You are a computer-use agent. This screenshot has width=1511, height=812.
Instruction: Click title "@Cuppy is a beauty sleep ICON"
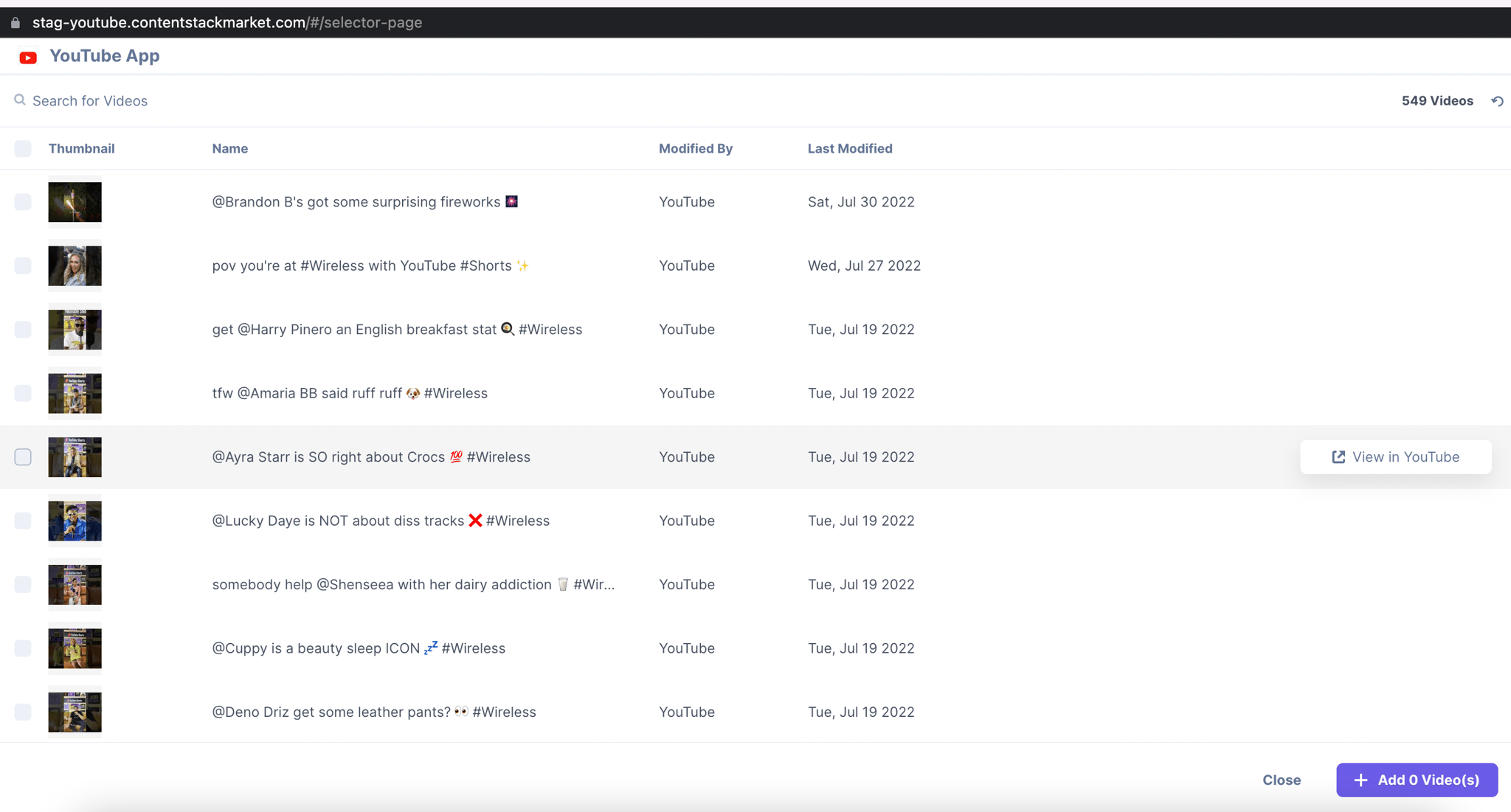(x=316, y=648)
